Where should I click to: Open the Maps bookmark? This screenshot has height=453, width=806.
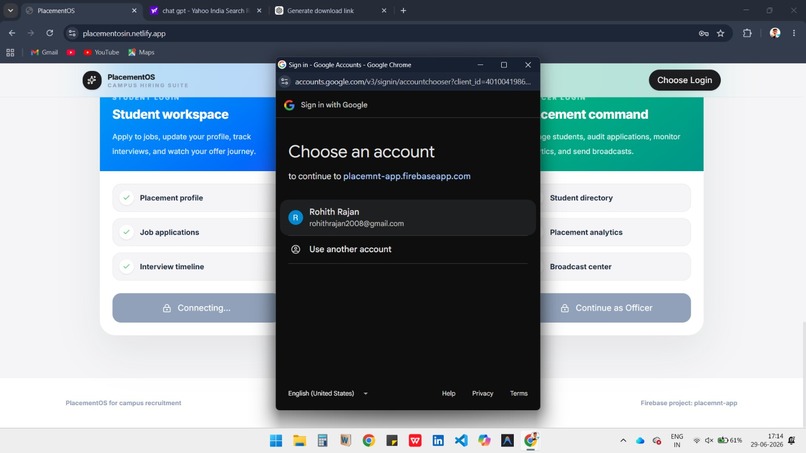coord(141,52)
